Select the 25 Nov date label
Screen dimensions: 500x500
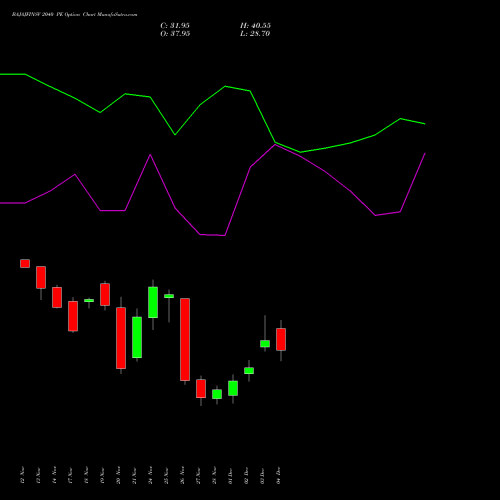pos(166,475)
